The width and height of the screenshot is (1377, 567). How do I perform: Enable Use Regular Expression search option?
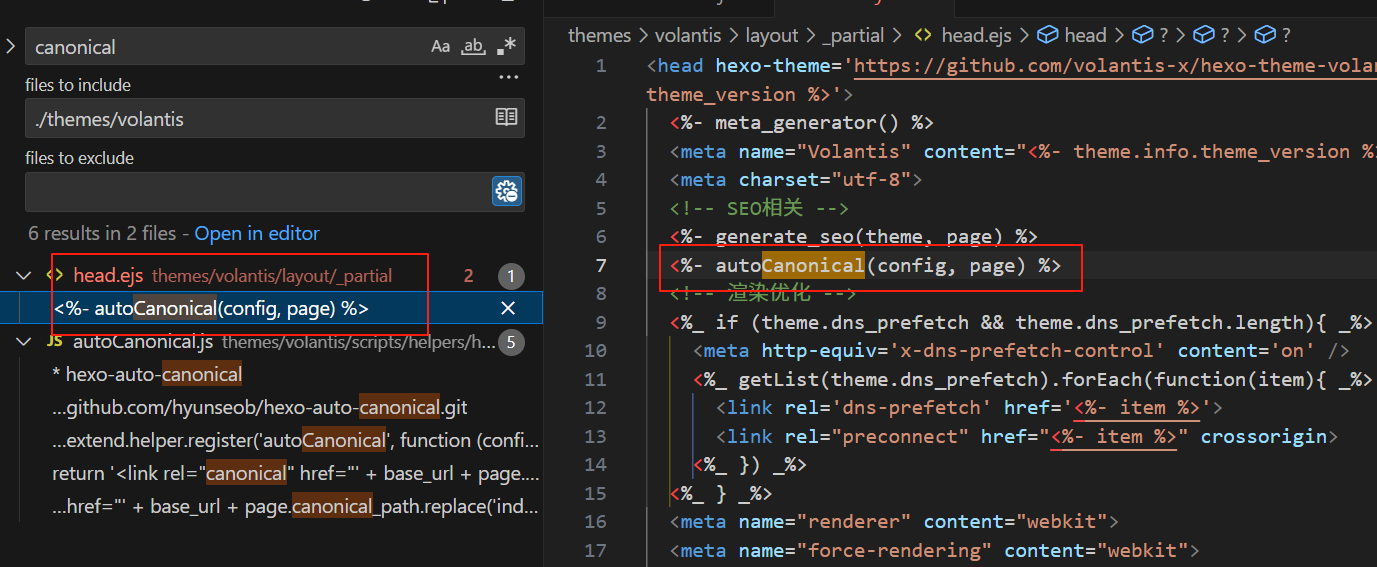tap(508, 46)
